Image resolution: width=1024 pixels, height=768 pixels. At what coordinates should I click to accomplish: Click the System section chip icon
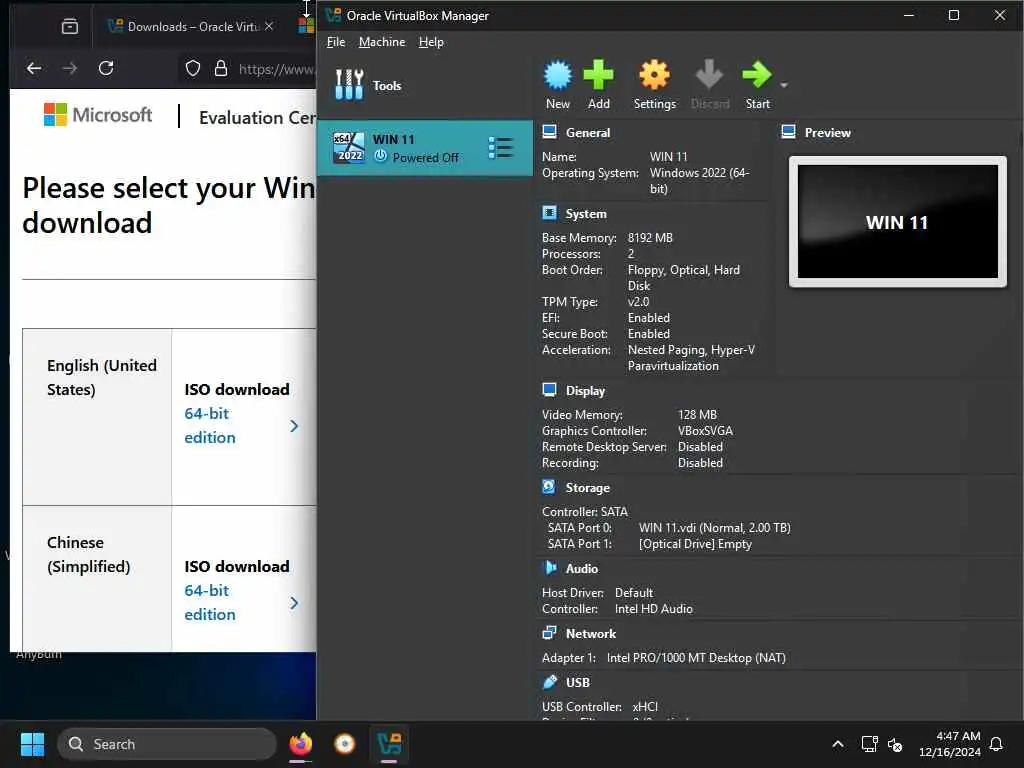[550, 214]
